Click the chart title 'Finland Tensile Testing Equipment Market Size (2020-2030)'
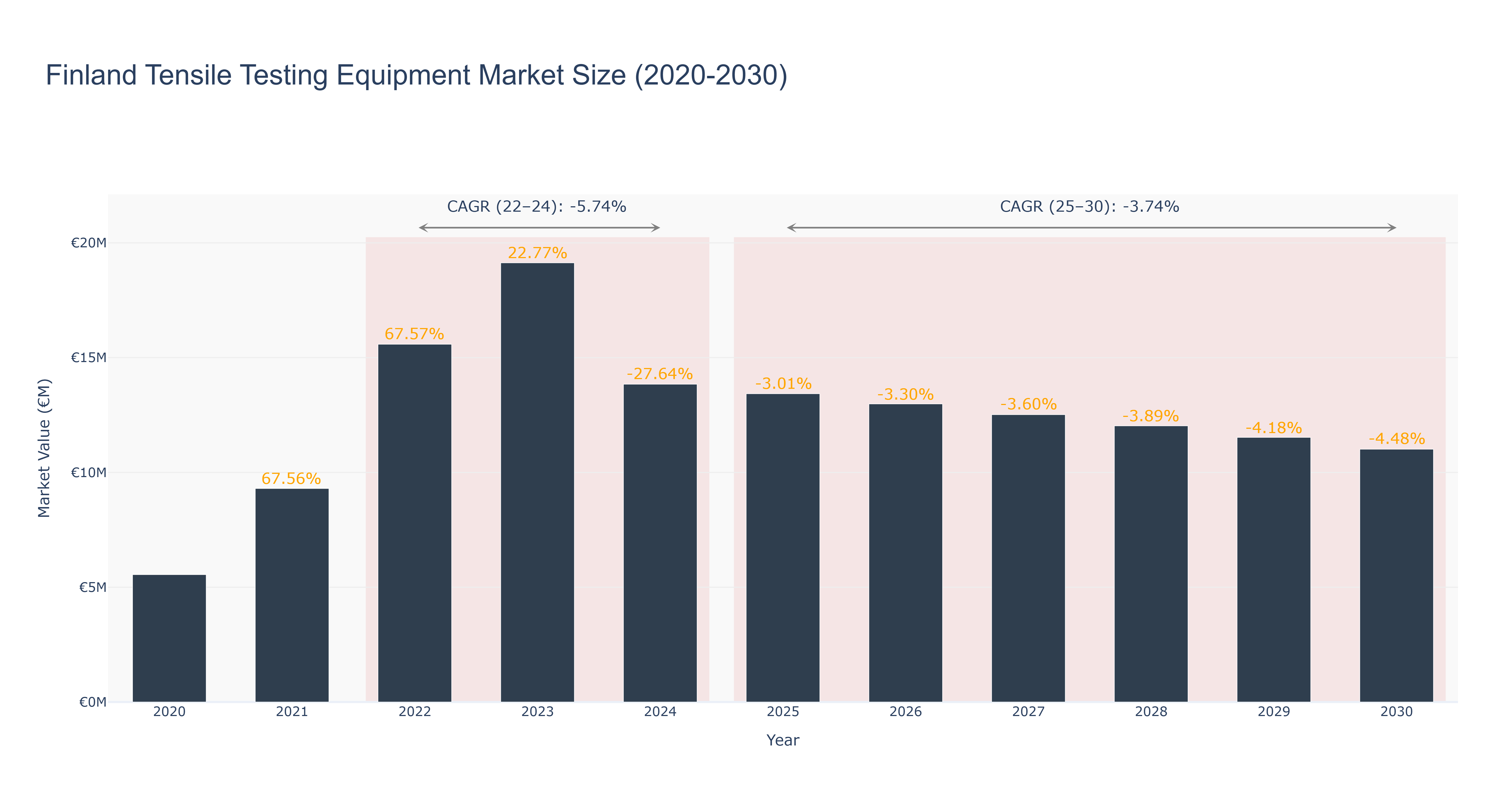Viewport: 1512px width, 810px height. click(416, 75)
